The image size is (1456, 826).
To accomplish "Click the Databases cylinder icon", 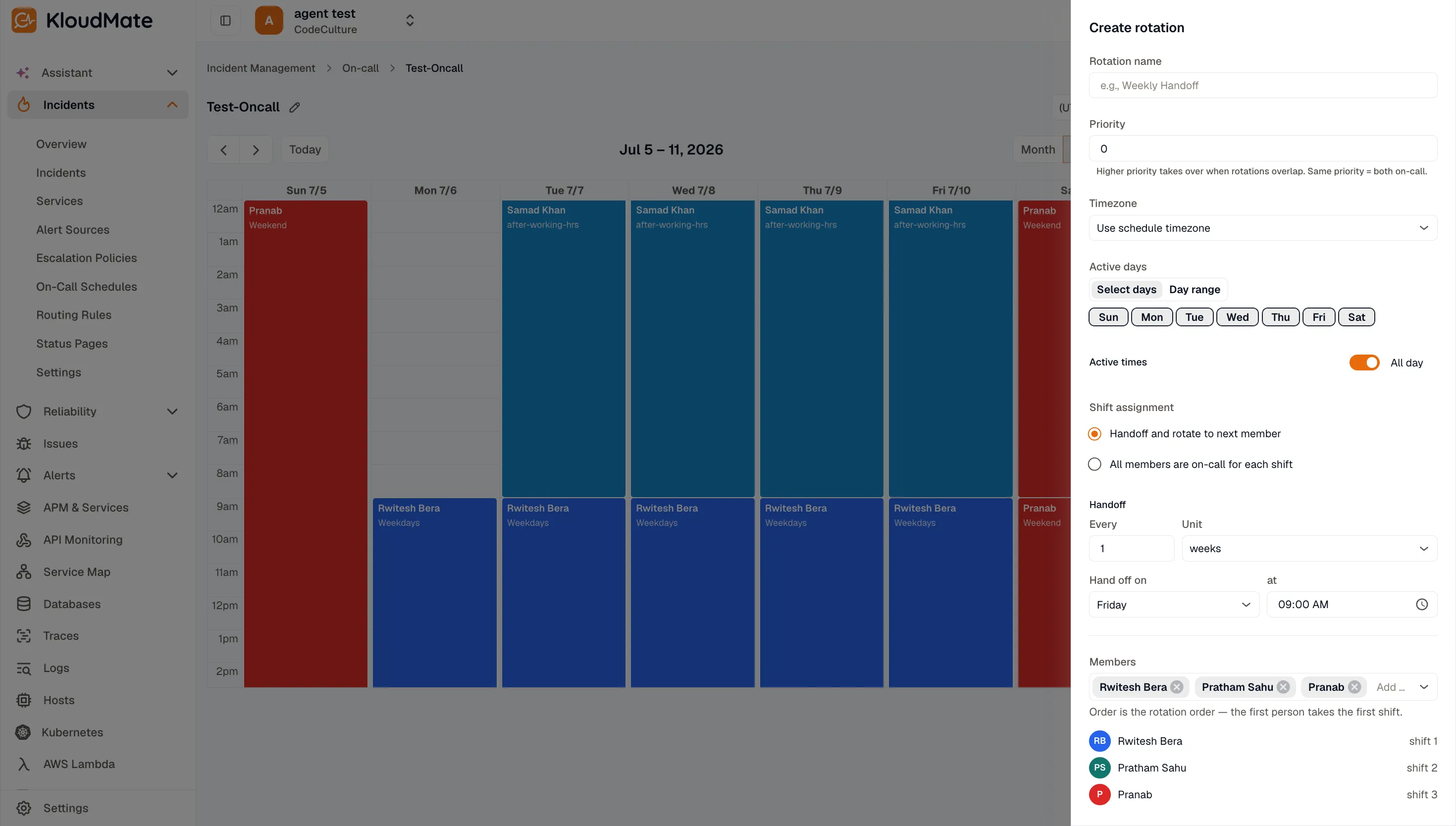I will (x=23, y=604).
